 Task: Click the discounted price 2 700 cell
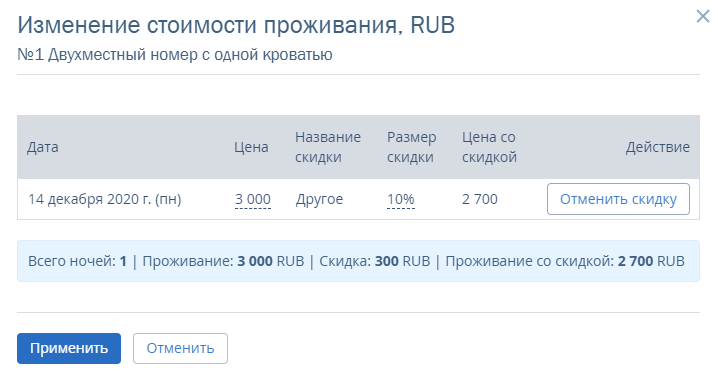480,199
